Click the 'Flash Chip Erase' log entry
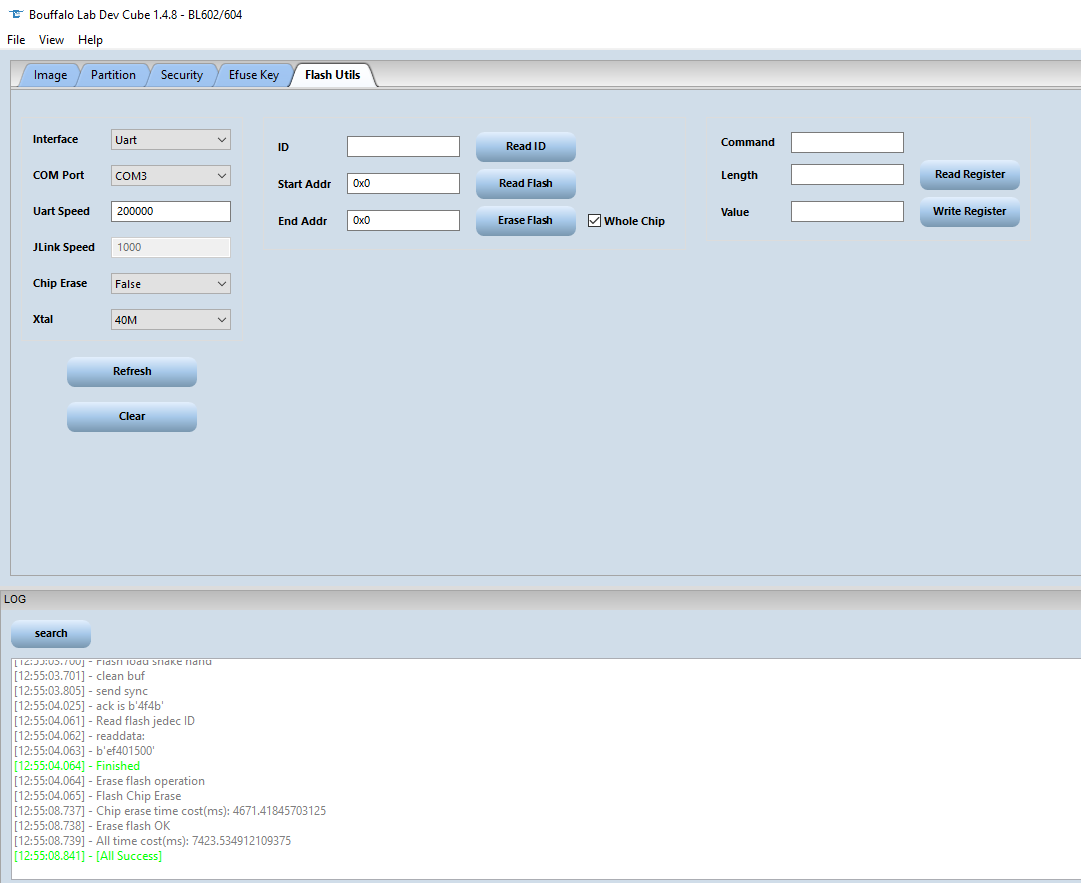1081x883 pixels. click(x=98, y=796)
